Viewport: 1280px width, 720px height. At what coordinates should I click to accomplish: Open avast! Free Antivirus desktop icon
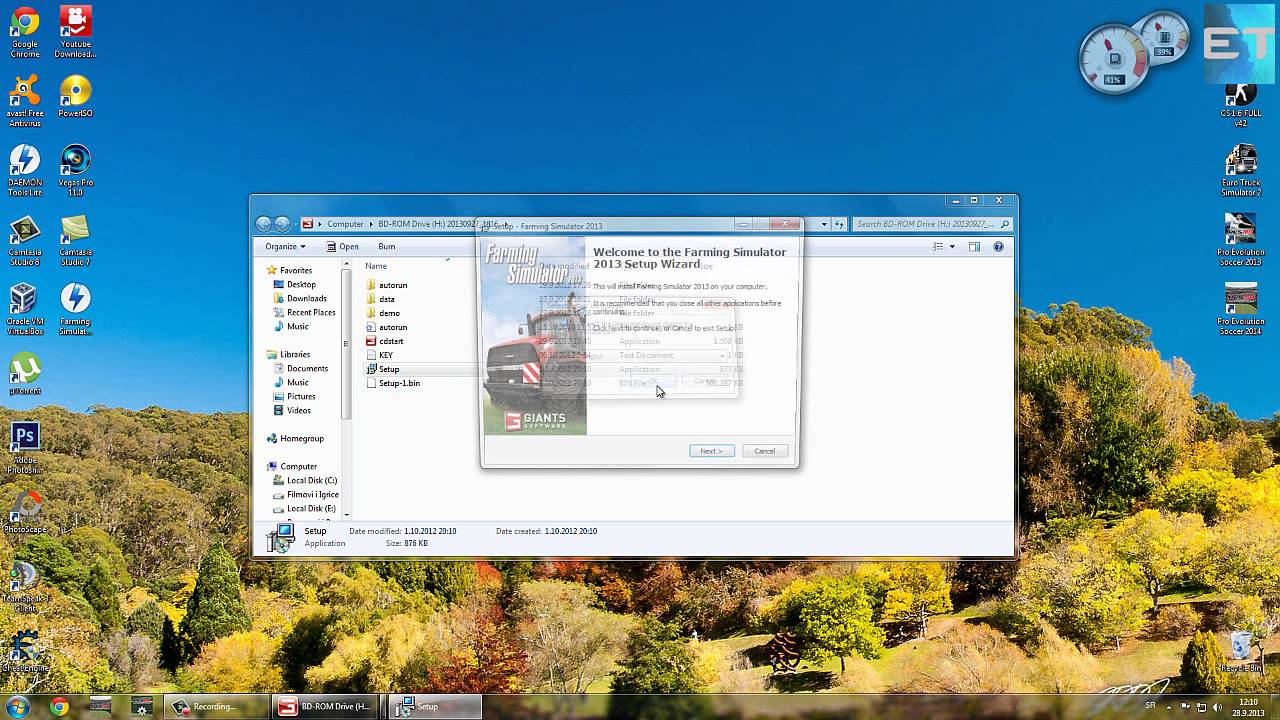pos(24,100)
